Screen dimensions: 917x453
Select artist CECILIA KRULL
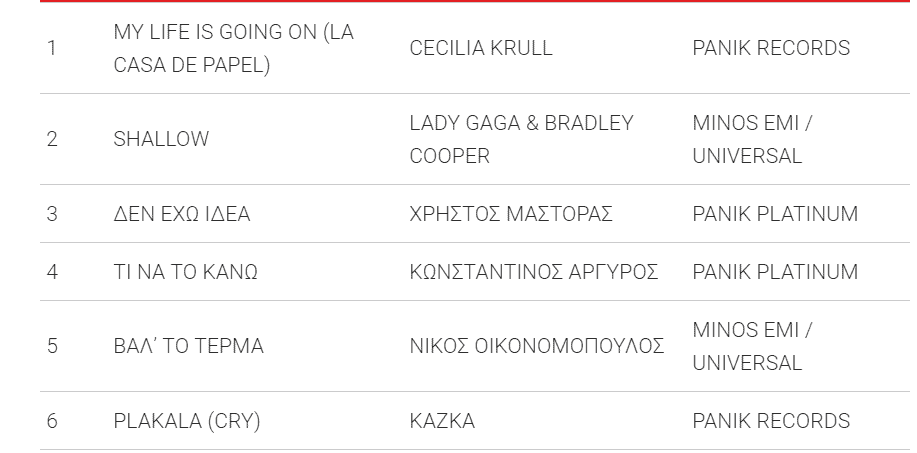[481, 48]
